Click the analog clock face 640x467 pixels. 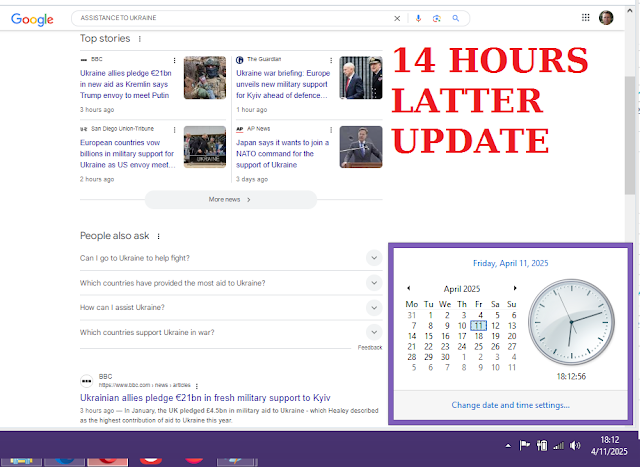(x=571, y=322)
